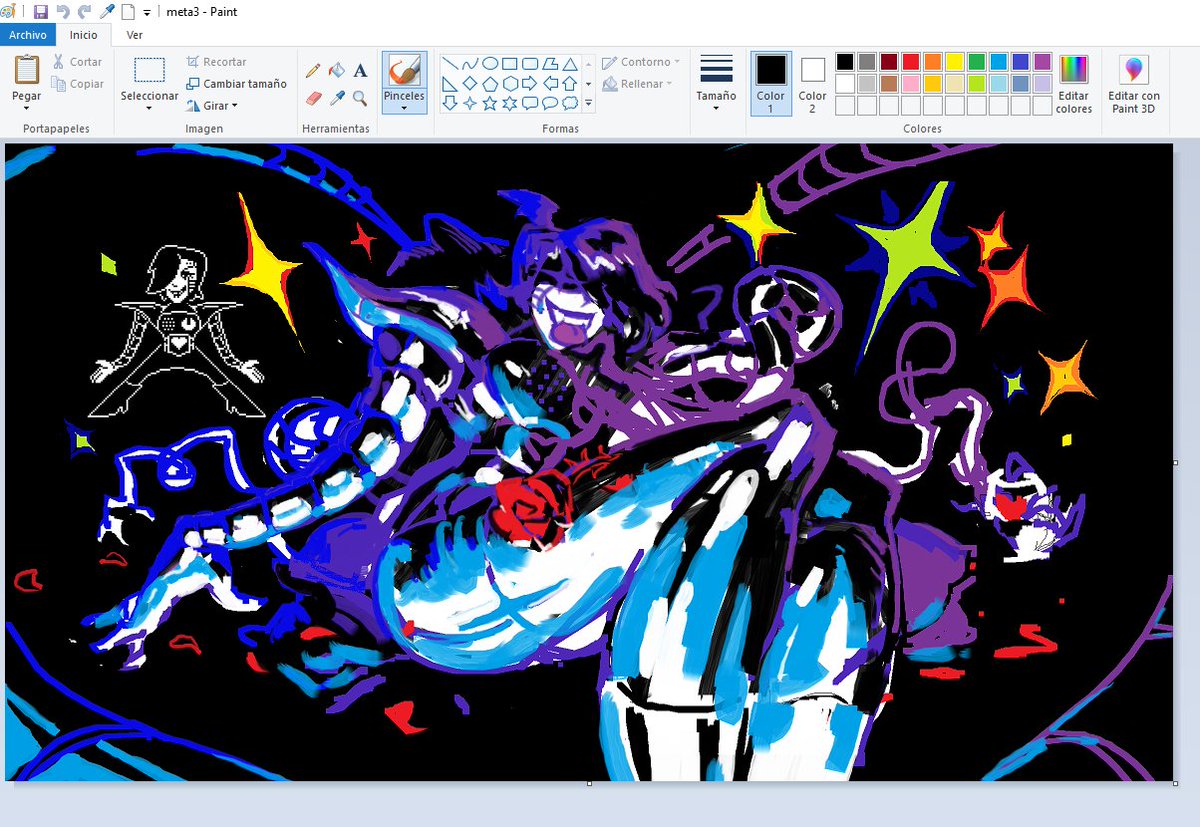
Task: Open Editar colores color editor
Action: pos(1074,84)
